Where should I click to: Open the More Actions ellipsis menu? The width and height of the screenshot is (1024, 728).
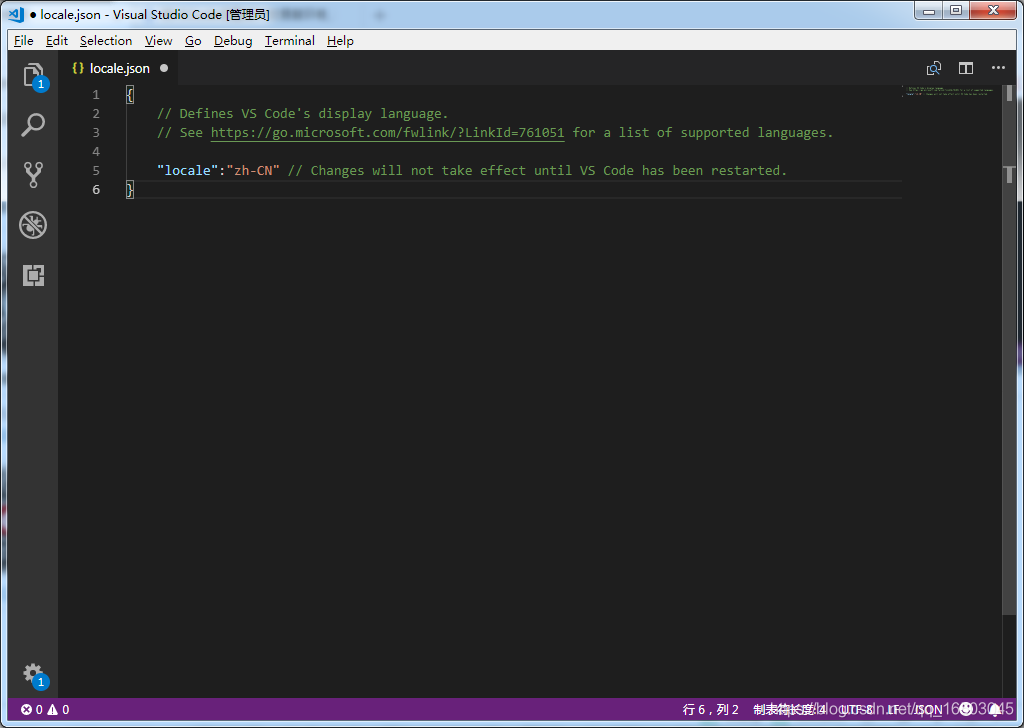998,68
